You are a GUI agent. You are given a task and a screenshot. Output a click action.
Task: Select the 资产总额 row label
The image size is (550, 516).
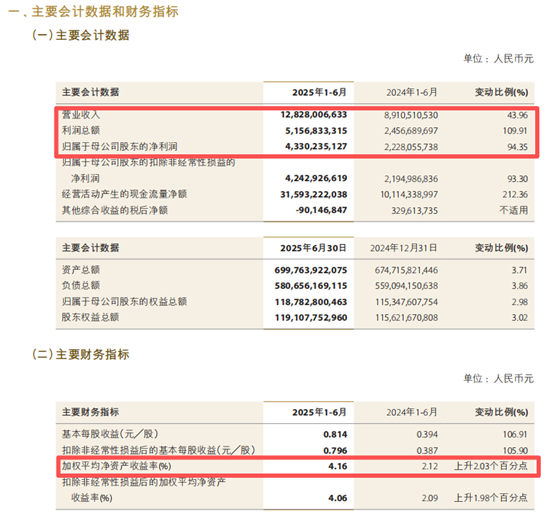pyautogui.click(x=81, y=270)
